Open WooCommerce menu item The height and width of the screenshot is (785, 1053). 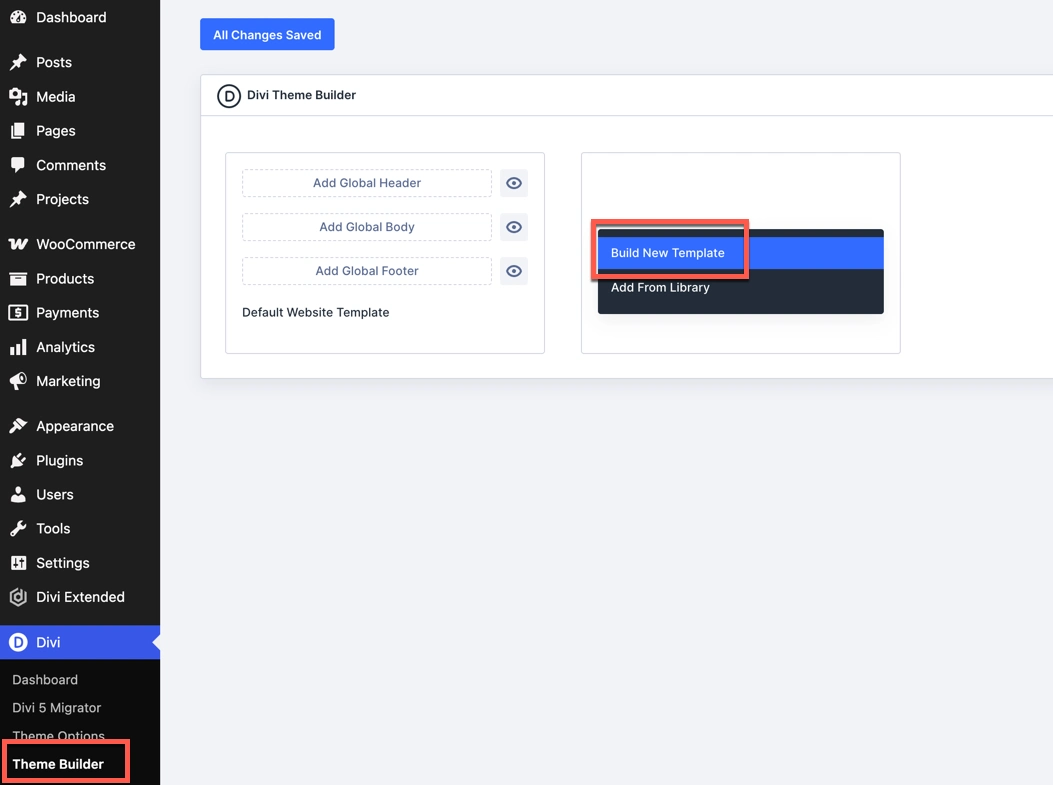point(80,244)
